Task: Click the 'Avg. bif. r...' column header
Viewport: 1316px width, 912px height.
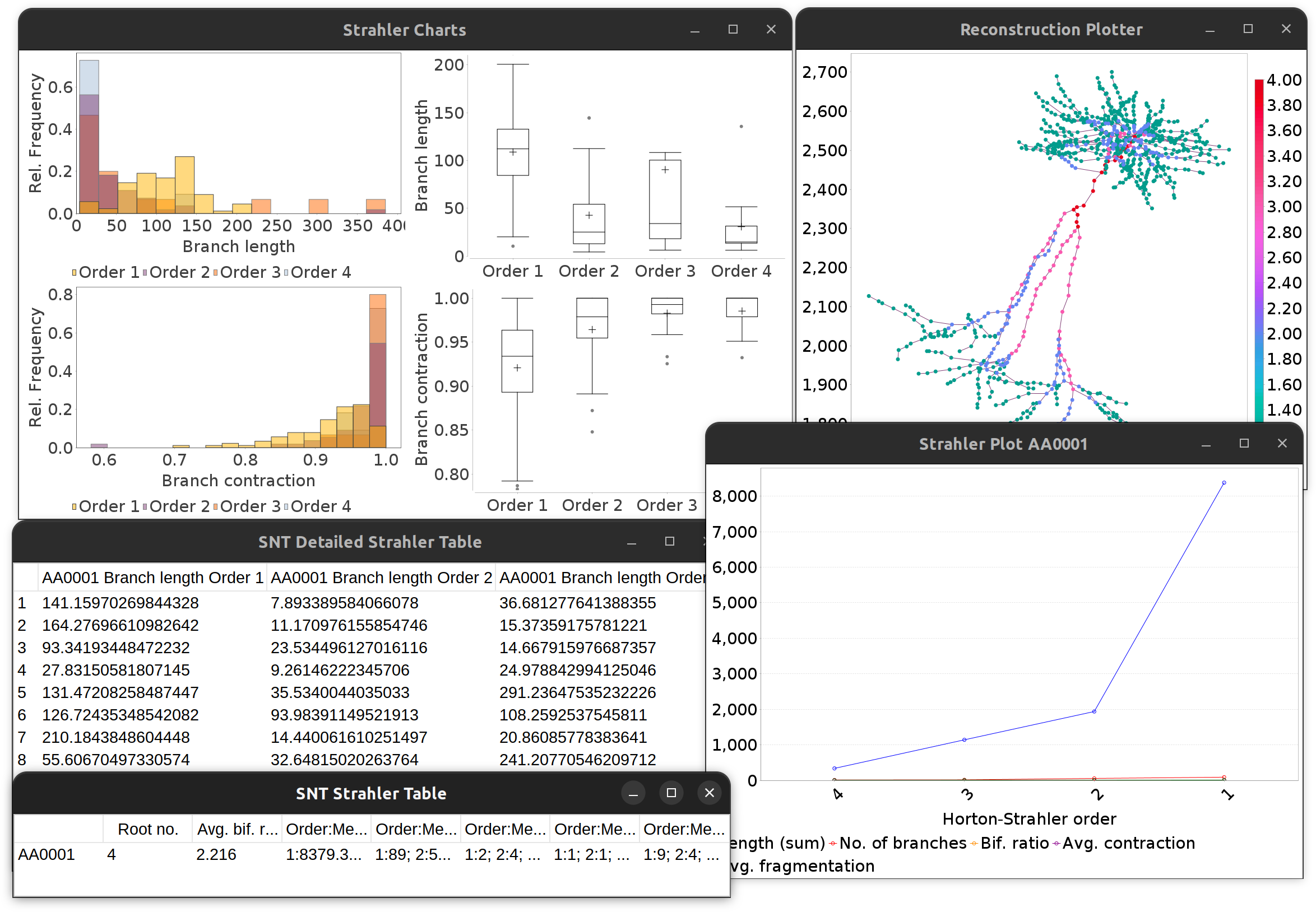Action: coord(237,829)
